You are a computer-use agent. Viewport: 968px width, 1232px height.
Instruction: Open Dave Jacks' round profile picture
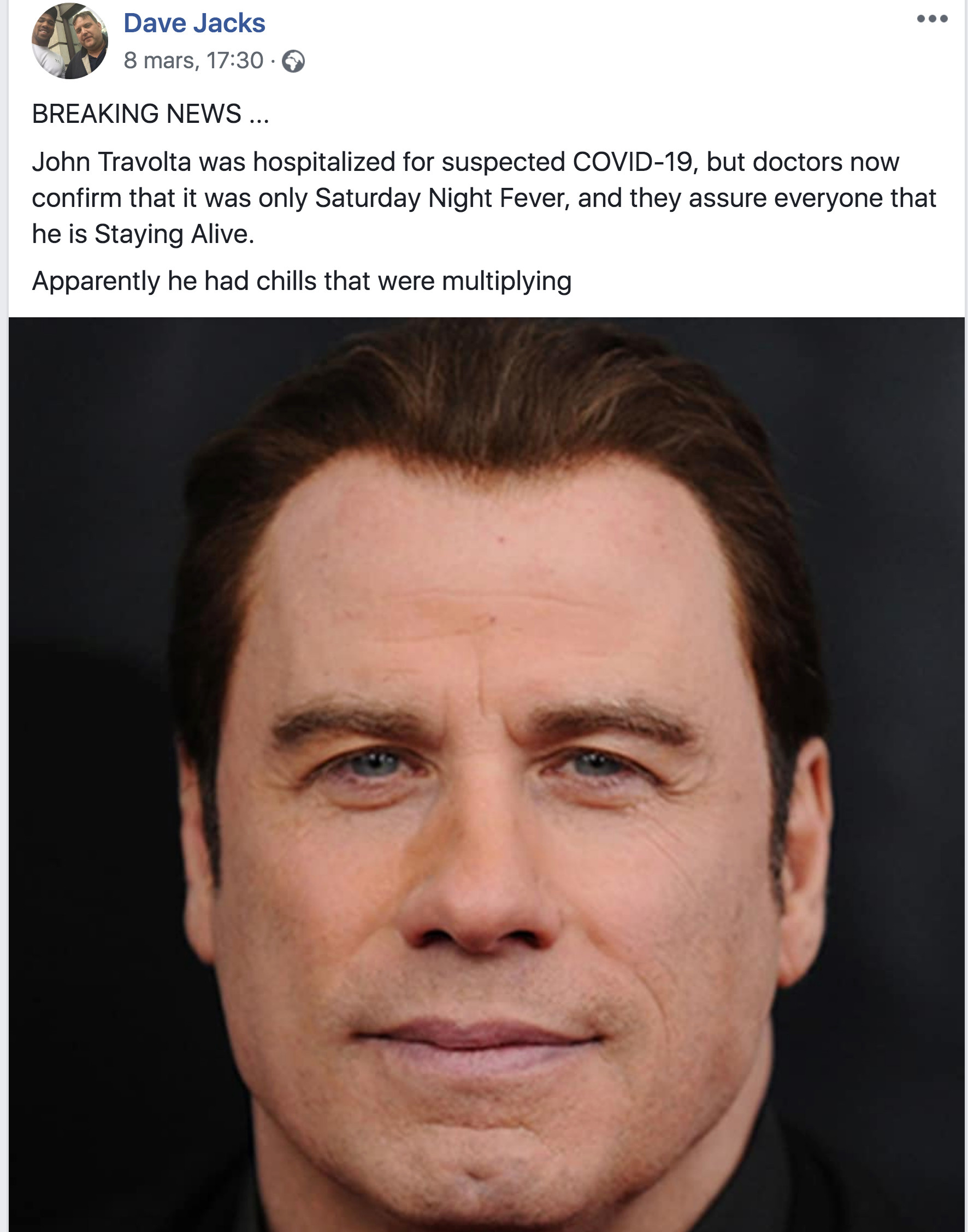pos(70,41)
